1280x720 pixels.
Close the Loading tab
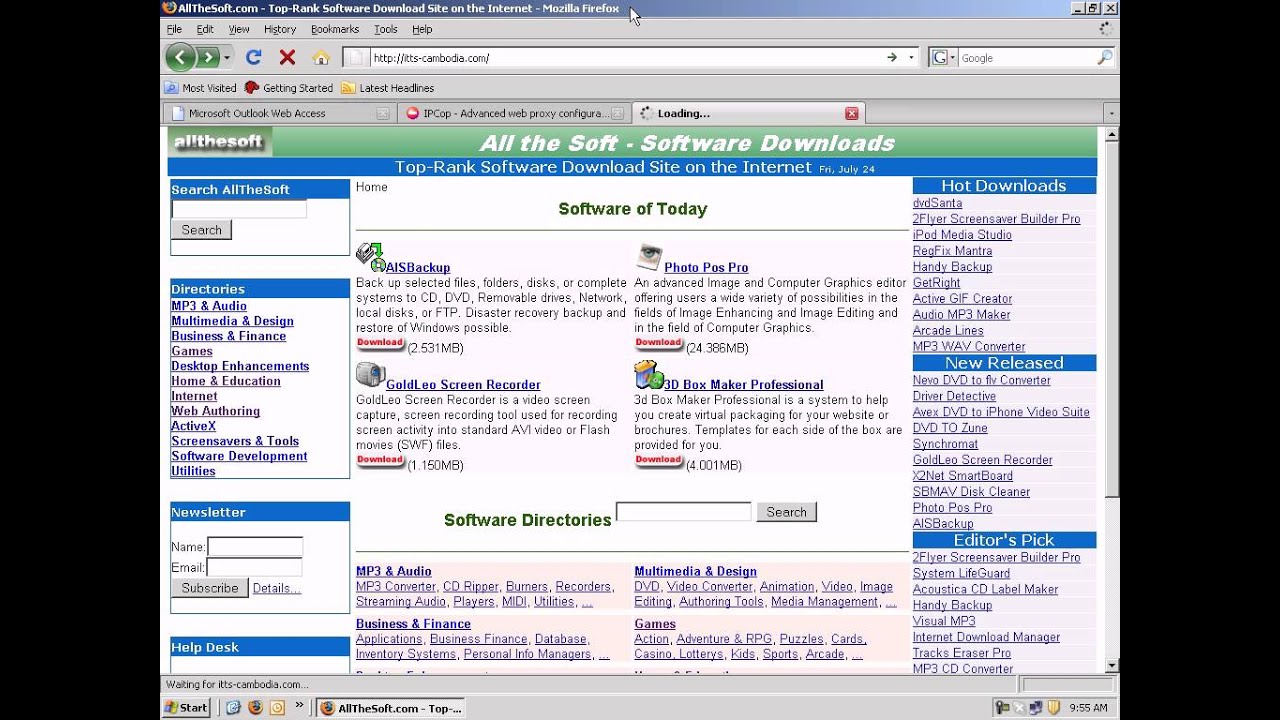(851, 113)
